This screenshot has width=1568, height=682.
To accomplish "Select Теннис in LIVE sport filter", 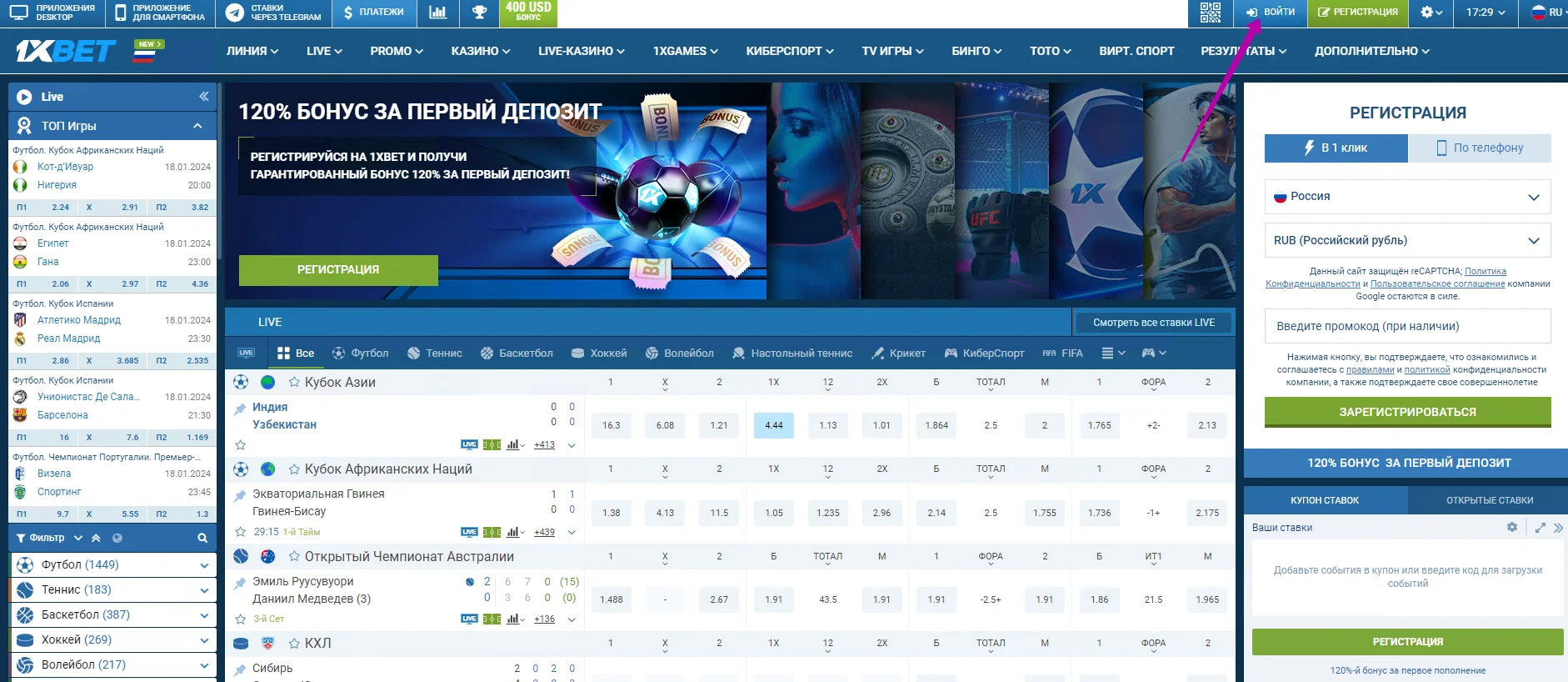I will 435,354.
